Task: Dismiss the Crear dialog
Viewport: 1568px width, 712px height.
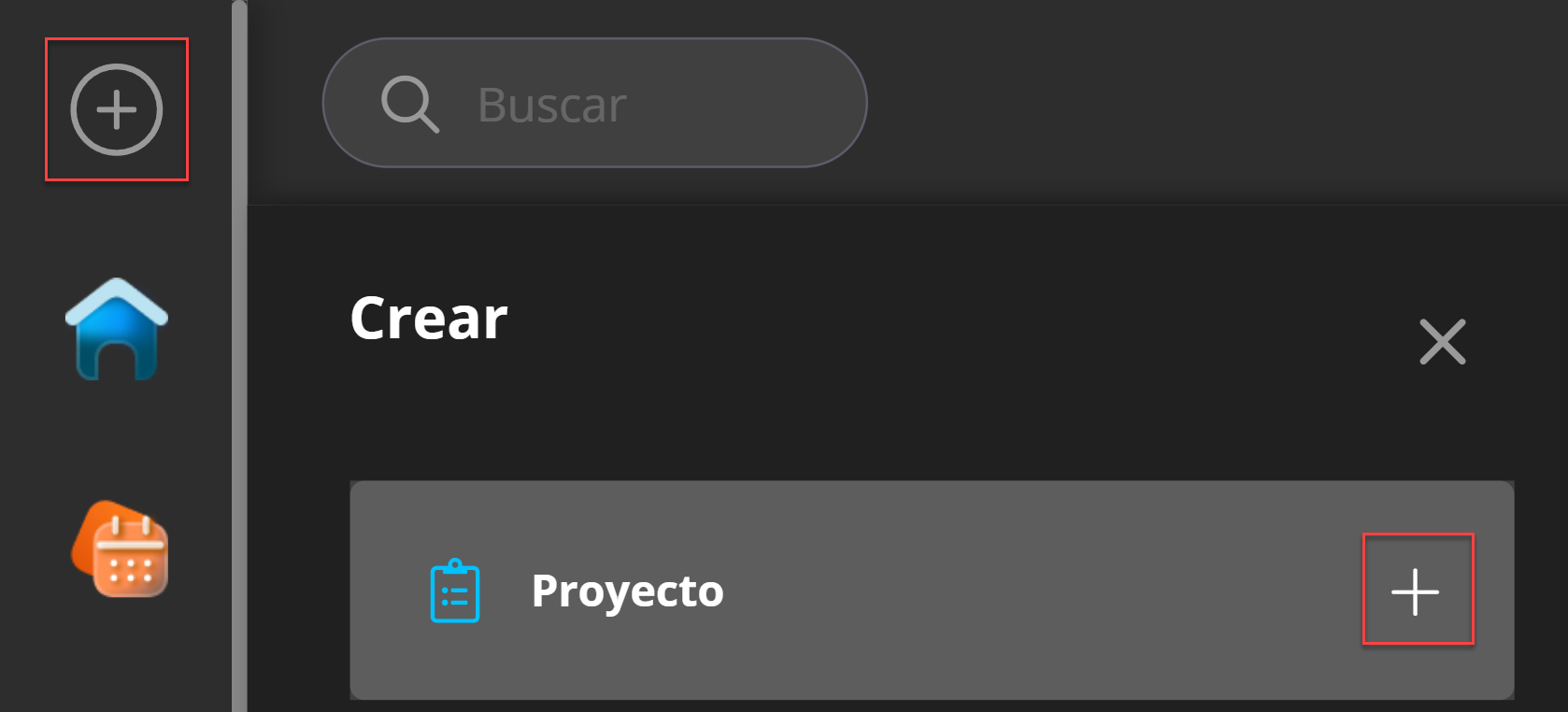Action: point(1442,341)
